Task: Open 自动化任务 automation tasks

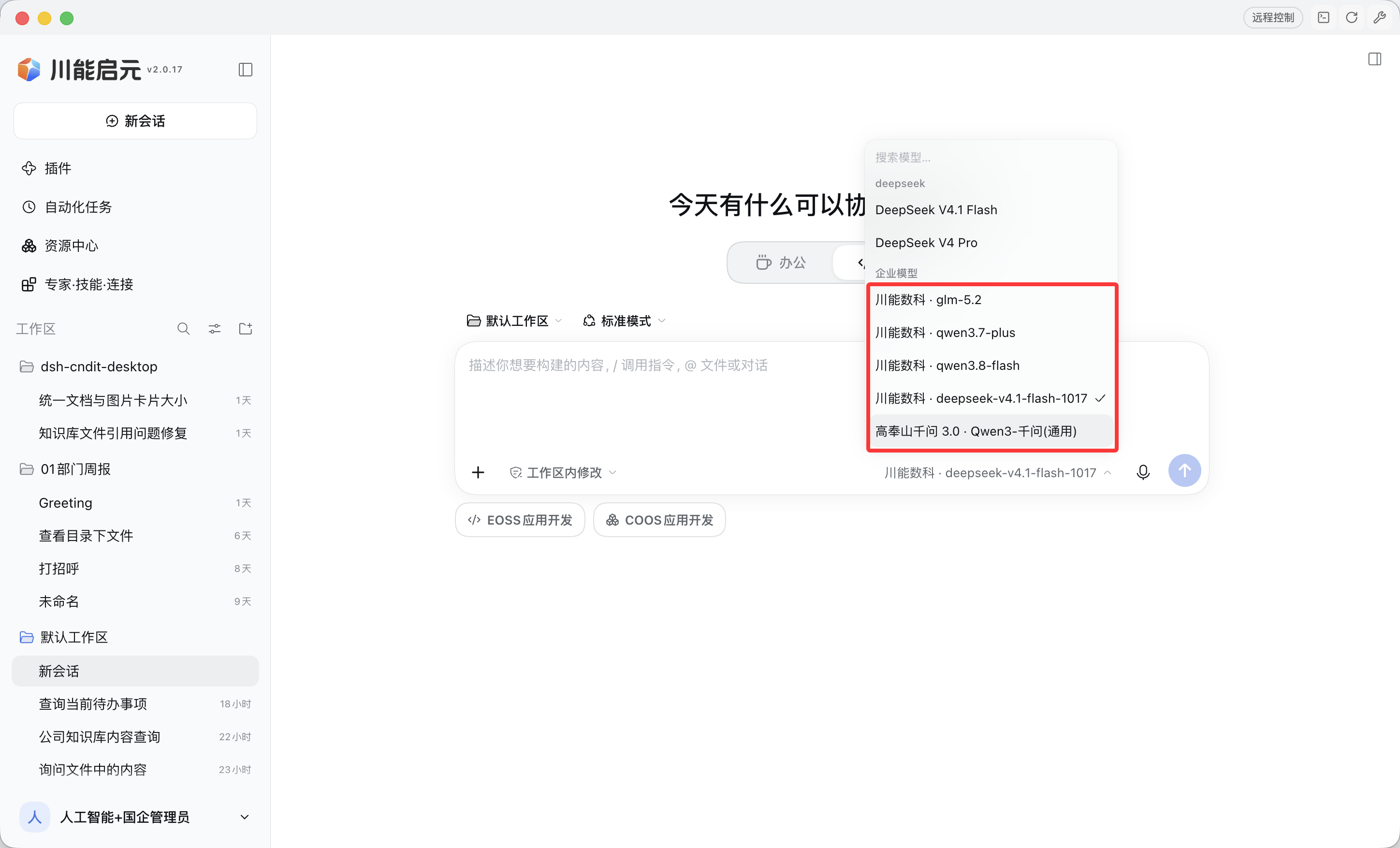Action: 135,207
